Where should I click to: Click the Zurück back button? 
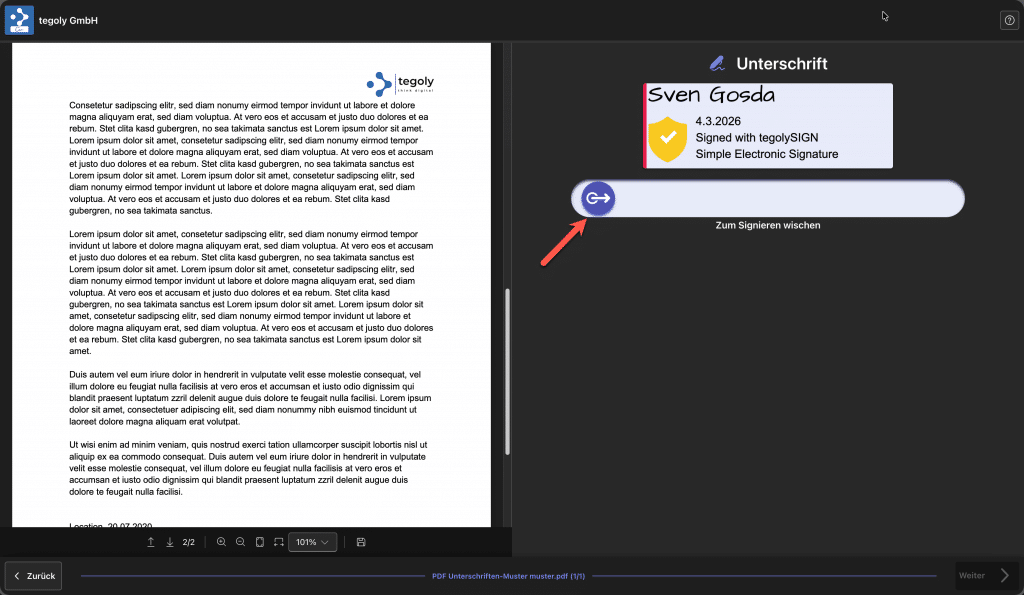34,576
